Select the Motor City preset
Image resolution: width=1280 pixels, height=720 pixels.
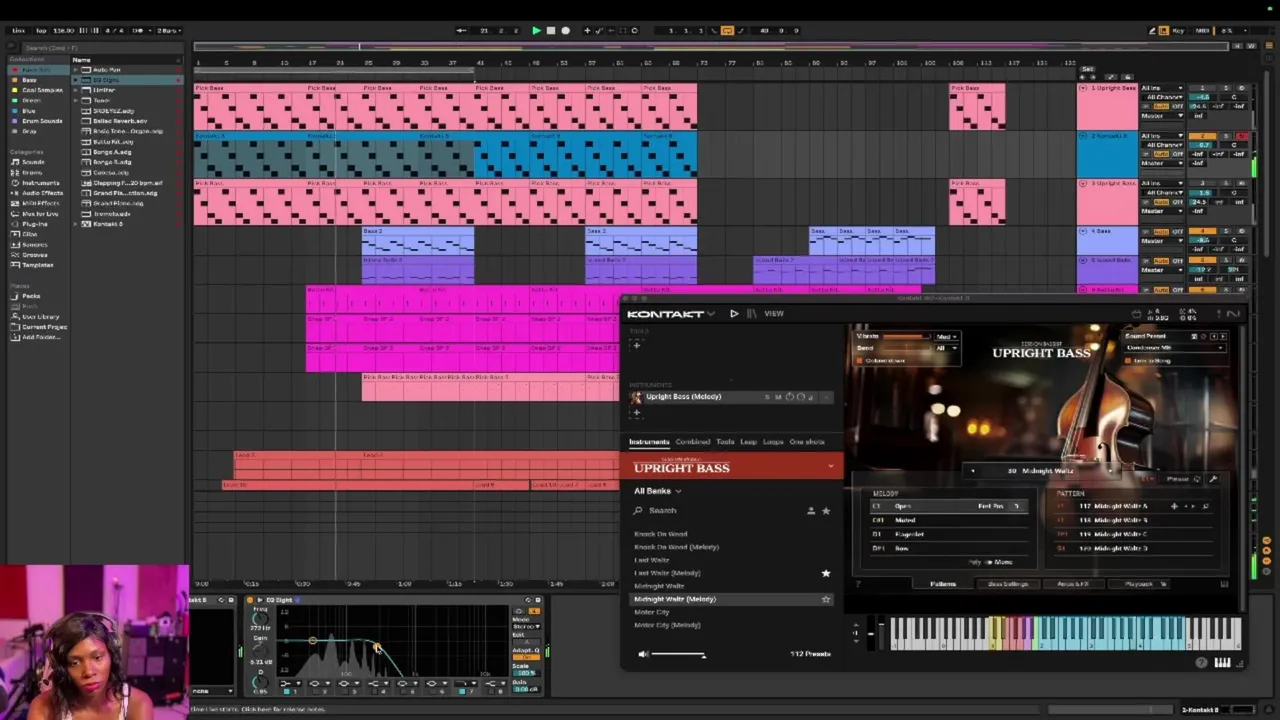coord(652,612)
